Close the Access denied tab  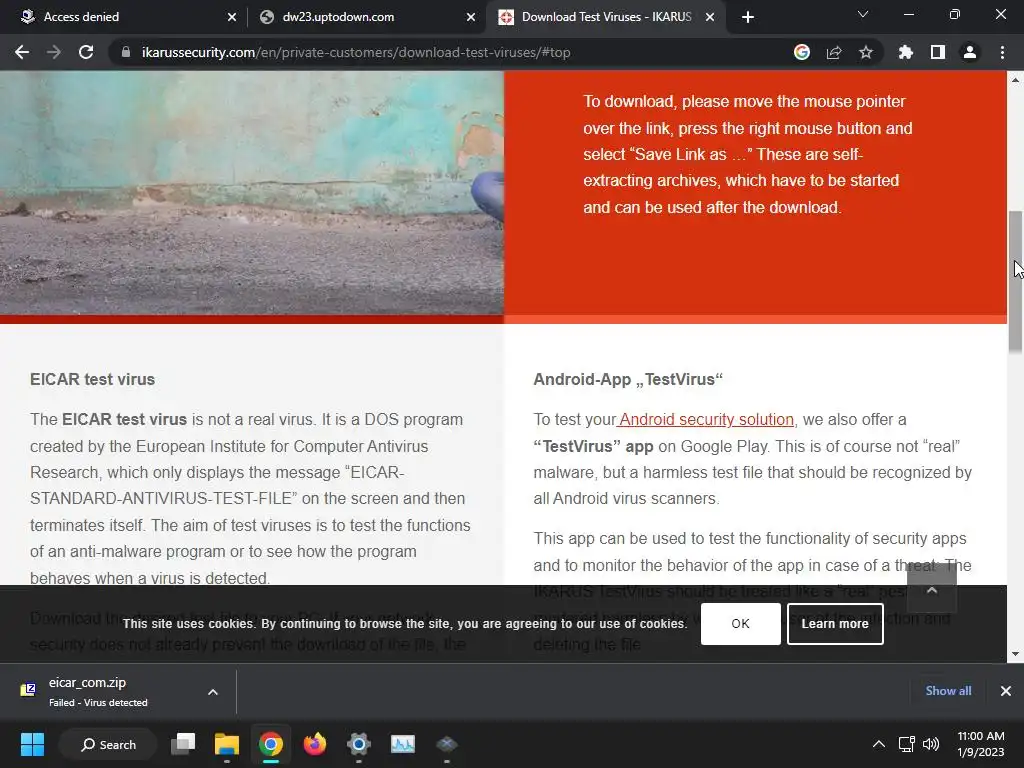point(232,17)
